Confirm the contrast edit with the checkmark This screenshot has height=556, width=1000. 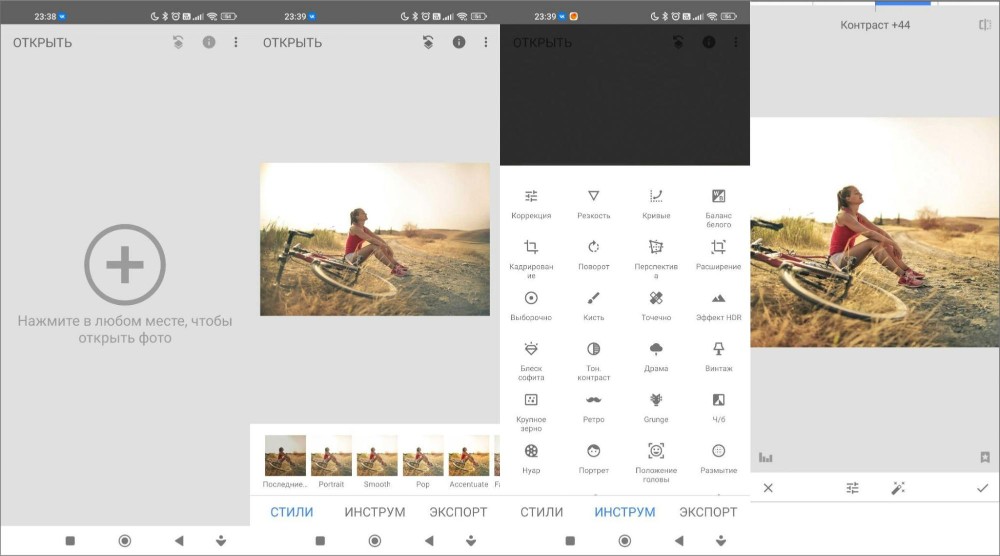point(982,488)
